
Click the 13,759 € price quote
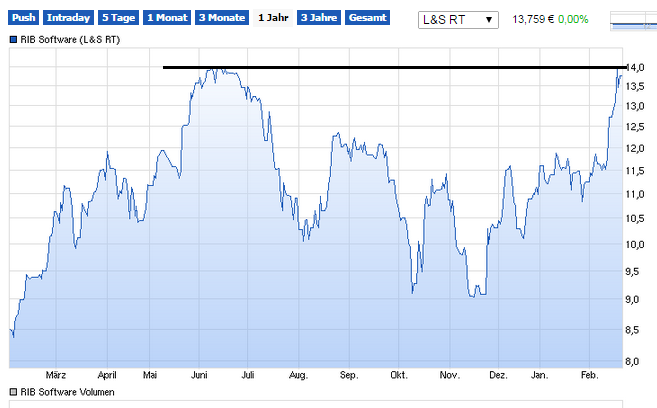coord(533,19)
